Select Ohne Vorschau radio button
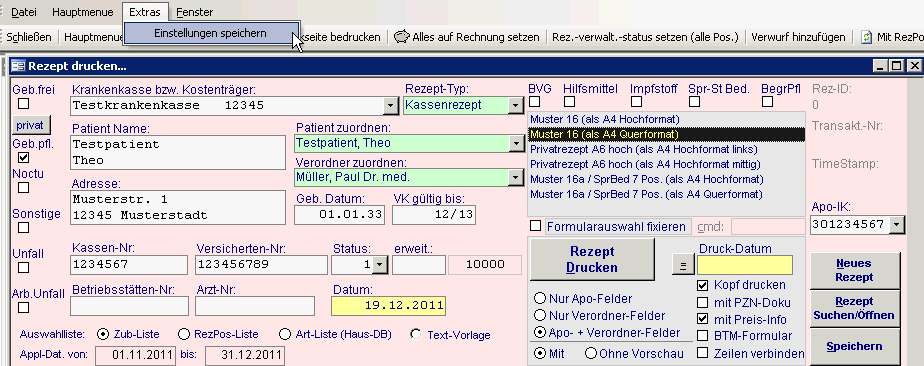Image resolution: width=924 pixels, height=366 pixels. pos(590,354)
